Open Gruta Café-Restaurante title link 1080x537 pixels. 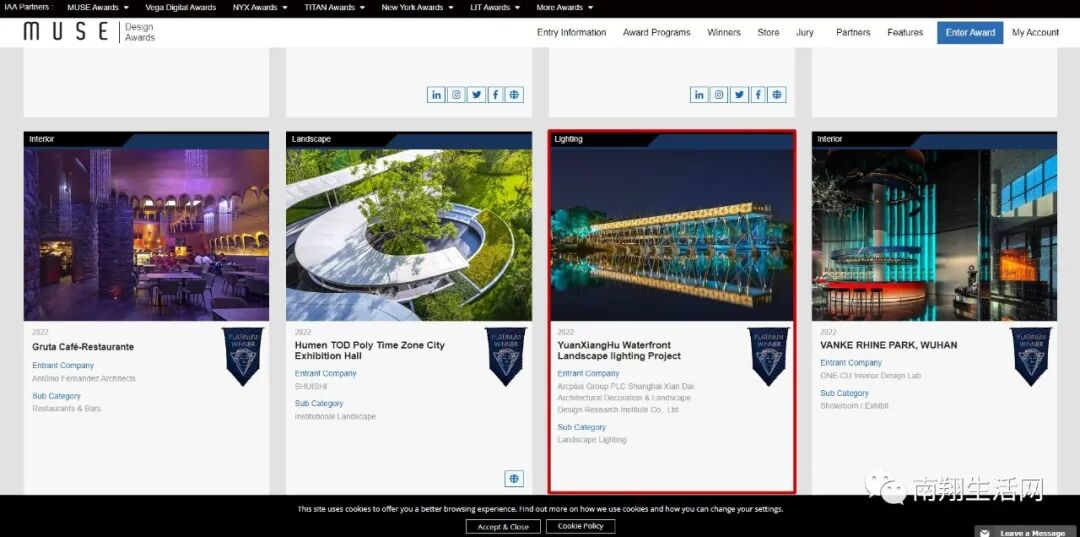(x=83, y=347)
